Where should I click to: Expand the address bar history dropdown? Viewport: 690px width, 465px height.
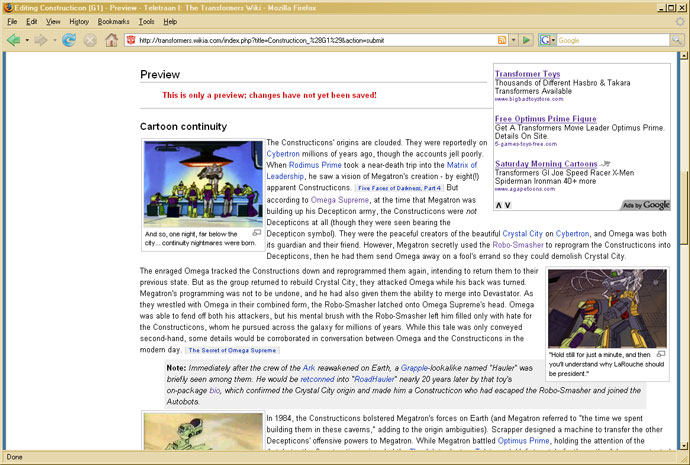513,40
